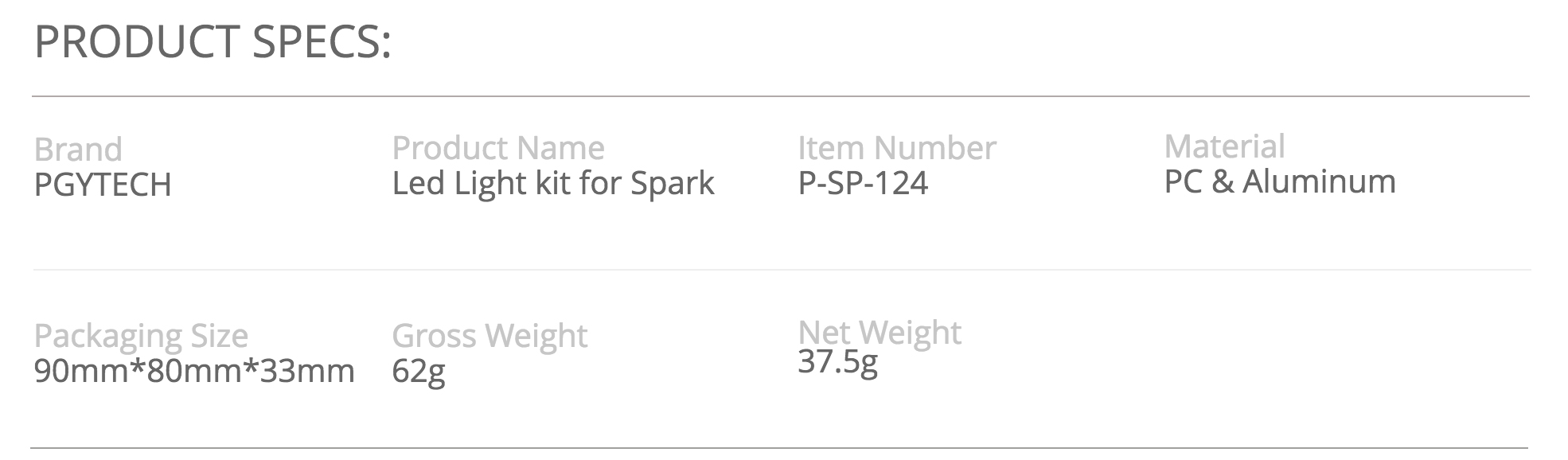Click the ampersand in material value

click(1222, 181)
